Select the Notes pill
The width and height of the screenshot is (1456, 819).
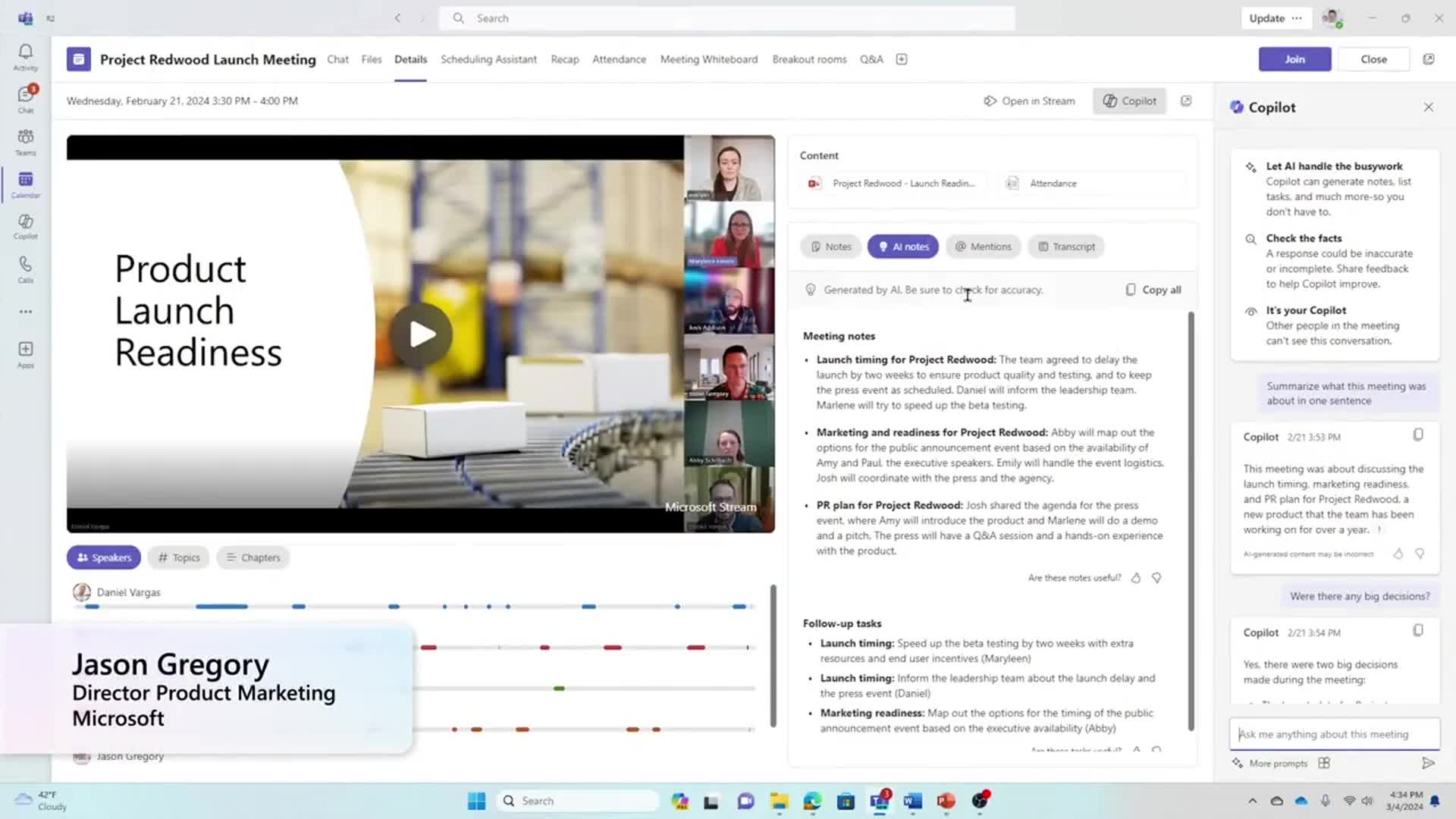point(830,246)
